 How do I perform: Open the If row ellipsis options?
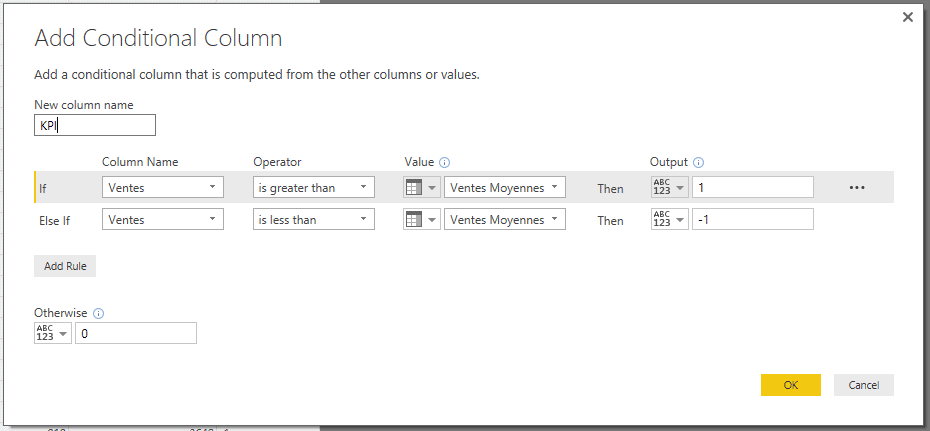click(x=856, y=187)
